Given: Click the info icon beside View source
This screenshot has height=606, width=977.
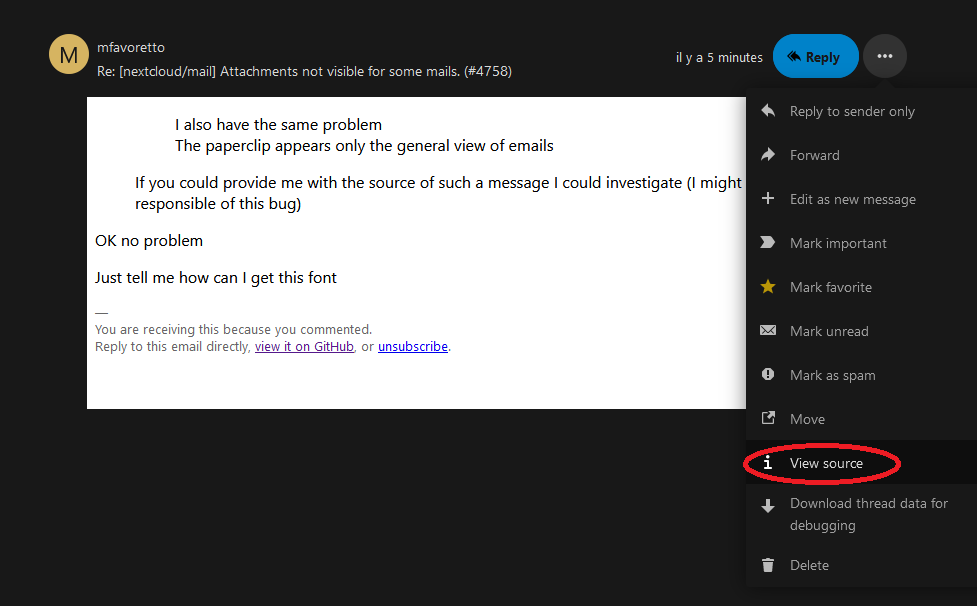Looking at the screenshot, I should coord(768,463).
